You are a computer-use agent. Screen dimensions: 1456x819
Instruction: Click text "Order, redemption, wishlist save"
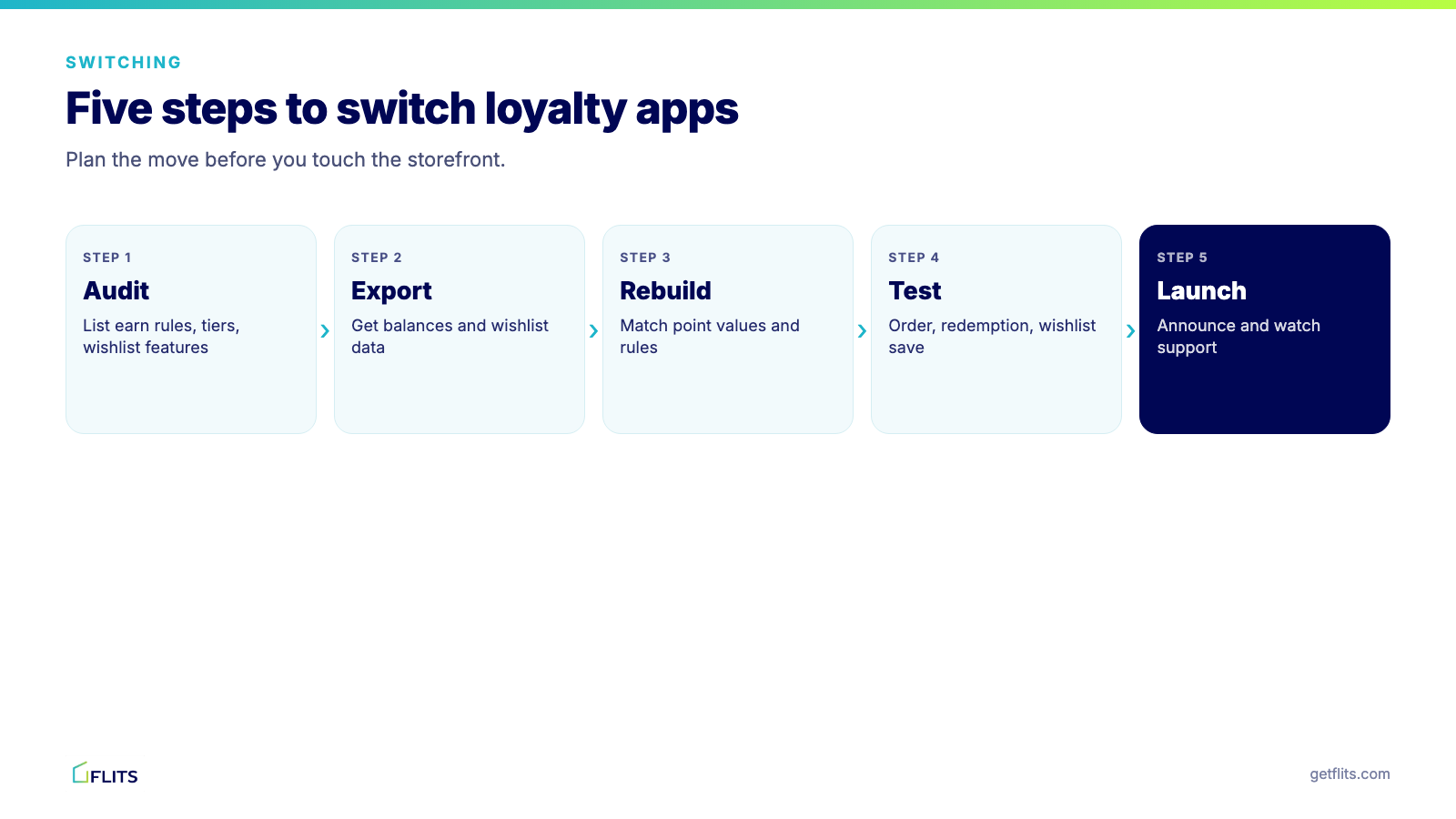992,337
